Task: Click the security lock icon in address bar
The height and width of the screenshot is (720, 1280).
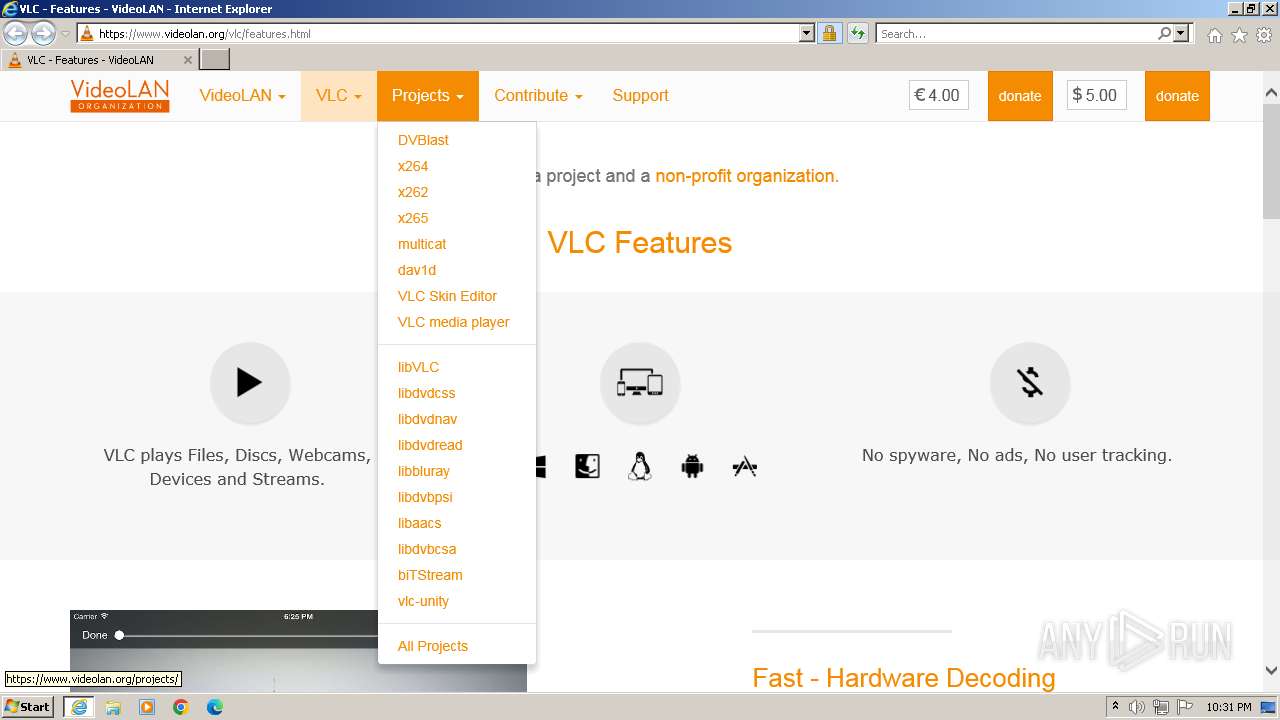Action: (x=829, y=33)
